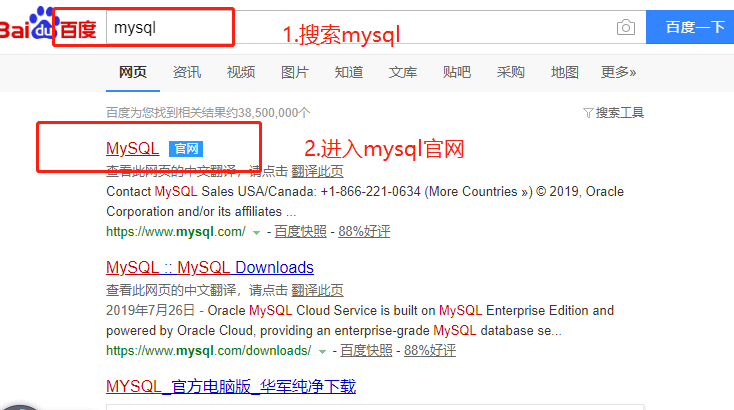Switch to the 视频 tab
734x410 pixels.
(x=241, y=72)
